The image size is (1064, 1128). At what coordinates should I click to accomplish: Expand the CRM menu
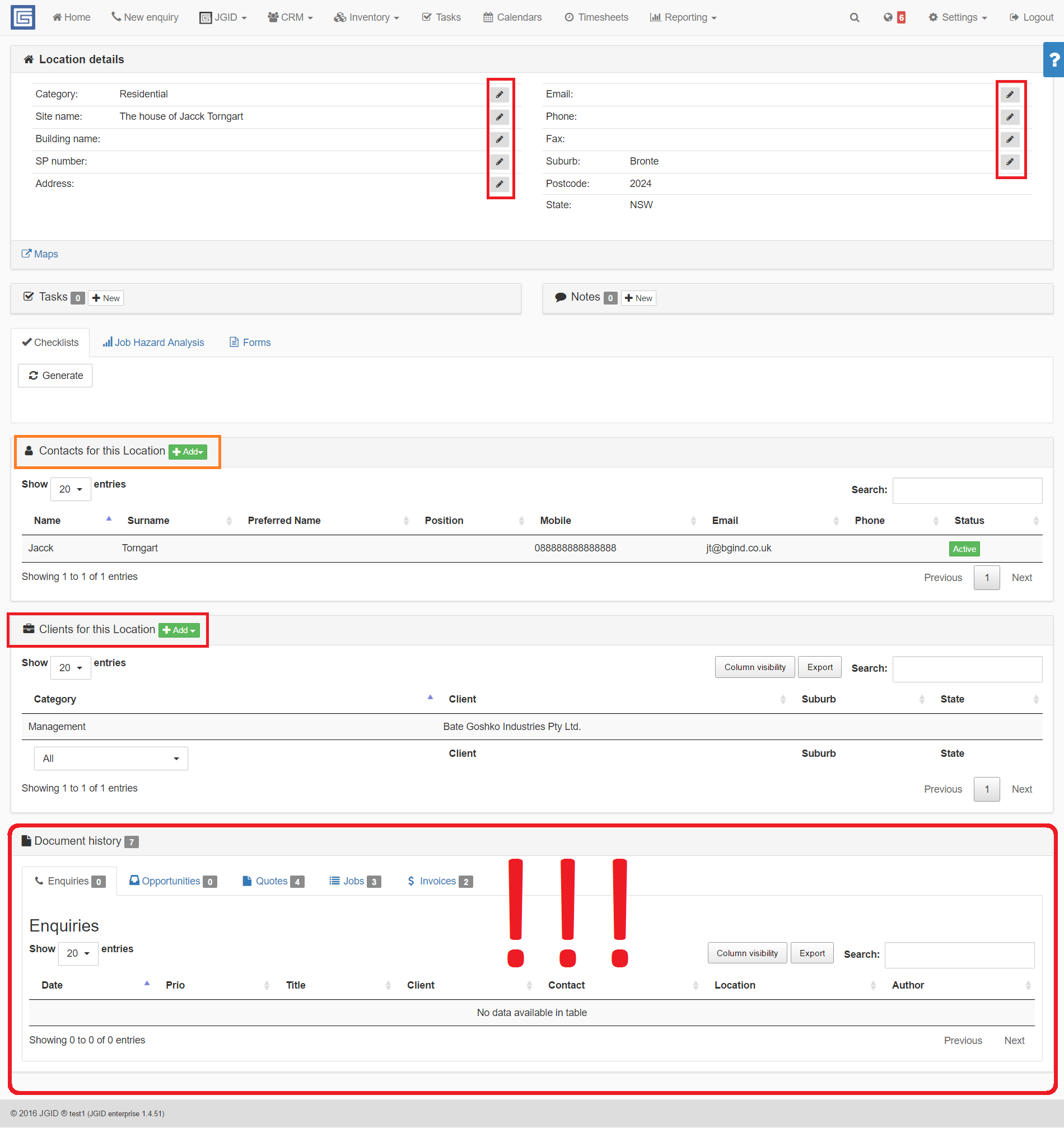(290, 17)
